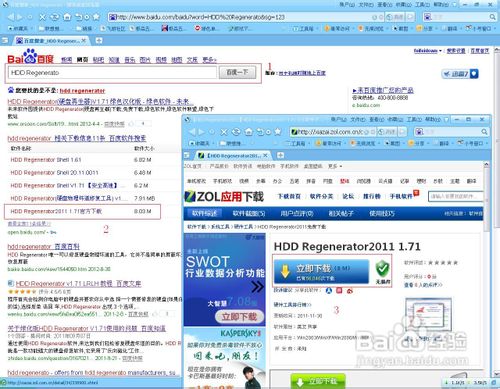Screen dimensions: 500x389
Task: Click software screenshot thumbnail on ZOL page
Action: (428, 315)
